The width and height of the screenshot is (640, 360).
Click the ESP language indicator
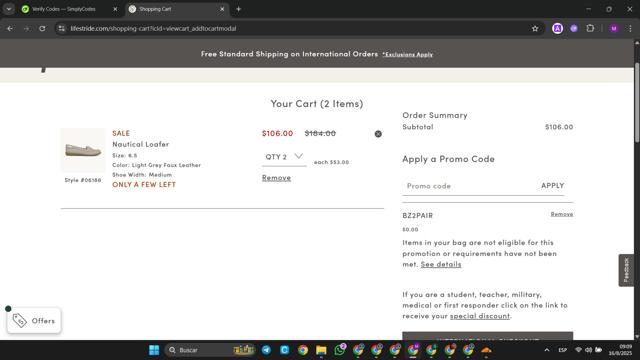563,350
